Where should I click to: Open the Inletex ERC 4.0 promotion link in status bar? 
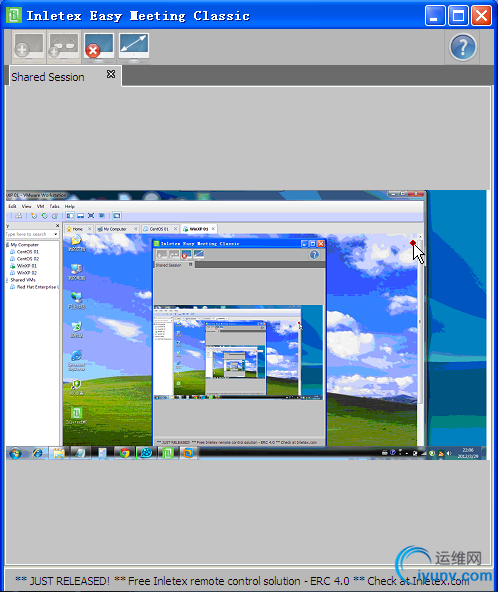click(x=242, y=581)
